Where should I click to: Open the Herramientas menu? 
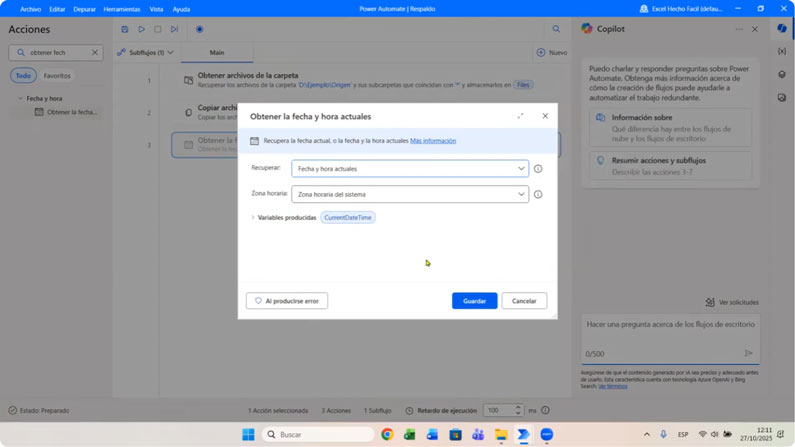point(122,9)
